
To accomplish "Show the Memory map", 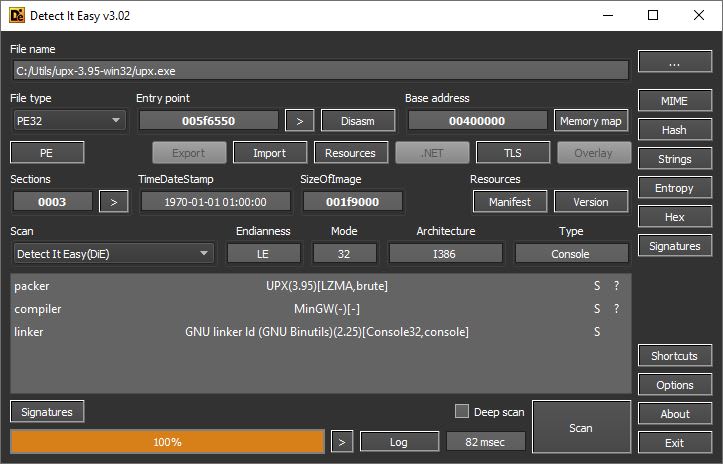I will [591, 121].
